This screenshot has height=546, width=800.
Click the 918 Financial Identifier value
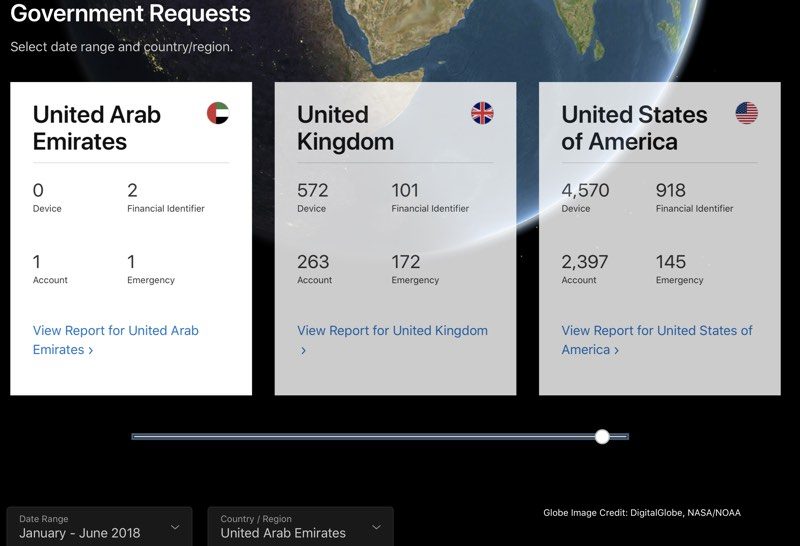[x=670, y=190]
